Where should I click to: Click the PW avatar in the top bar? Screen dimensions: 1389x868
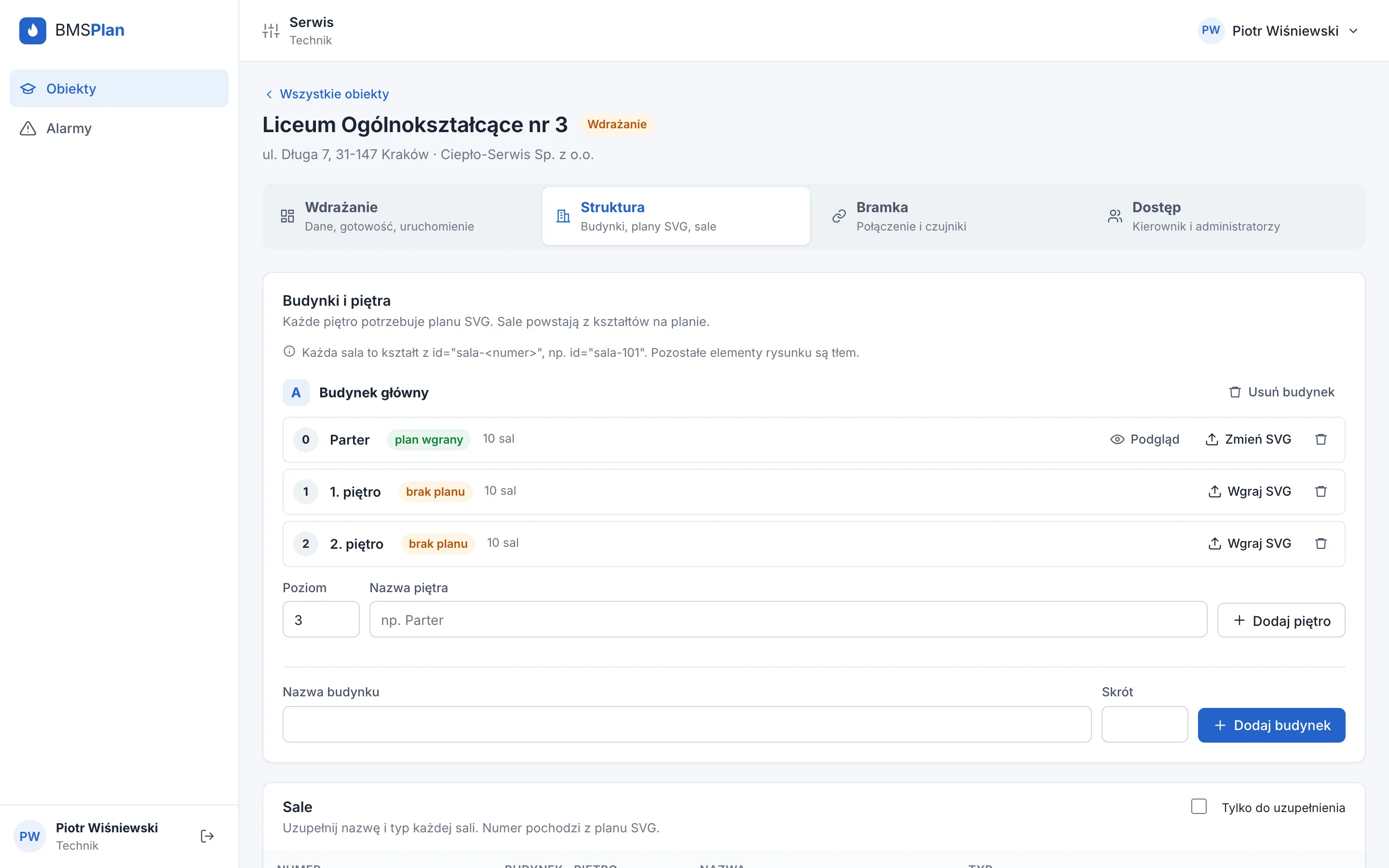tap(1211, 30)
